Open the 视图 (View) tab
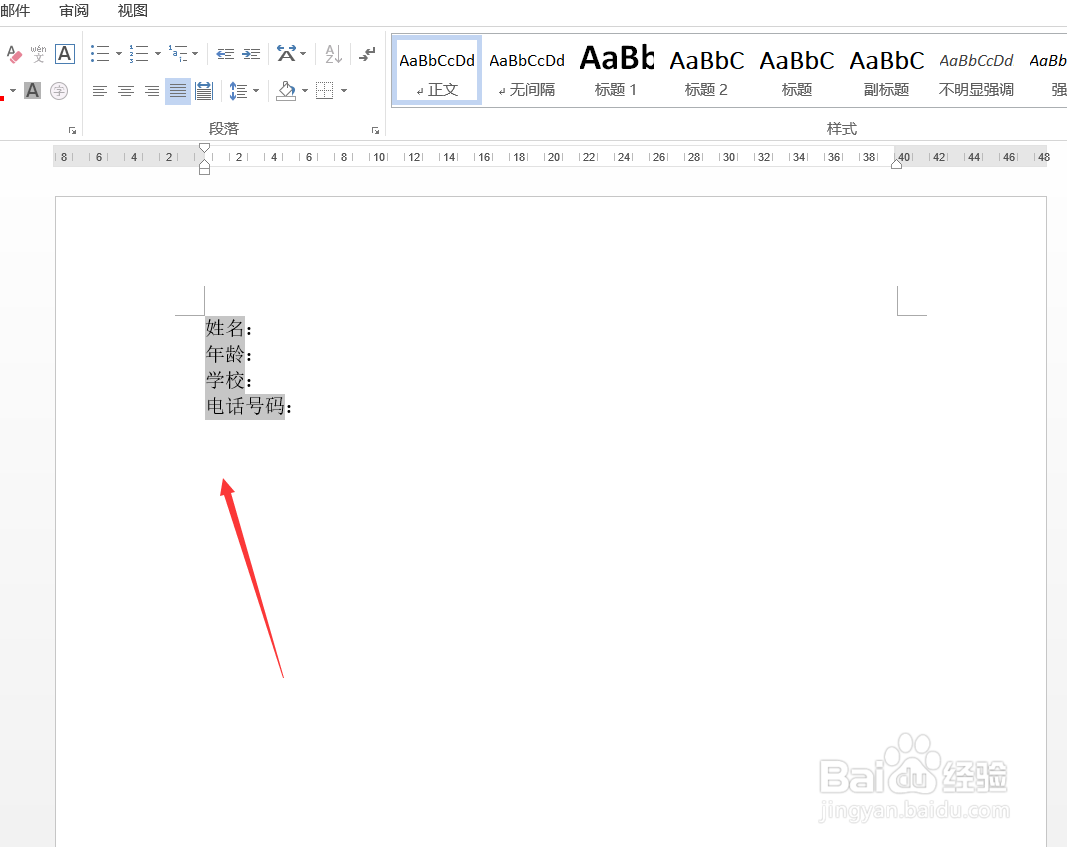 click(133, 11)
